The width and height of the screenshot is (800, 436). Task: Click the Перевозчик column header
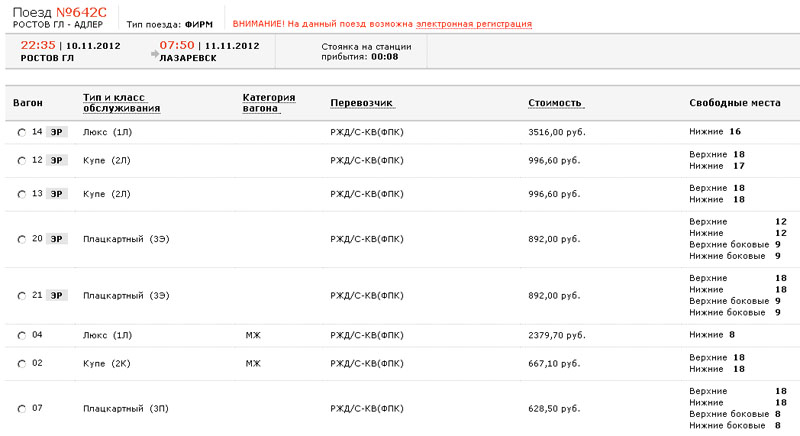(362, 104)
